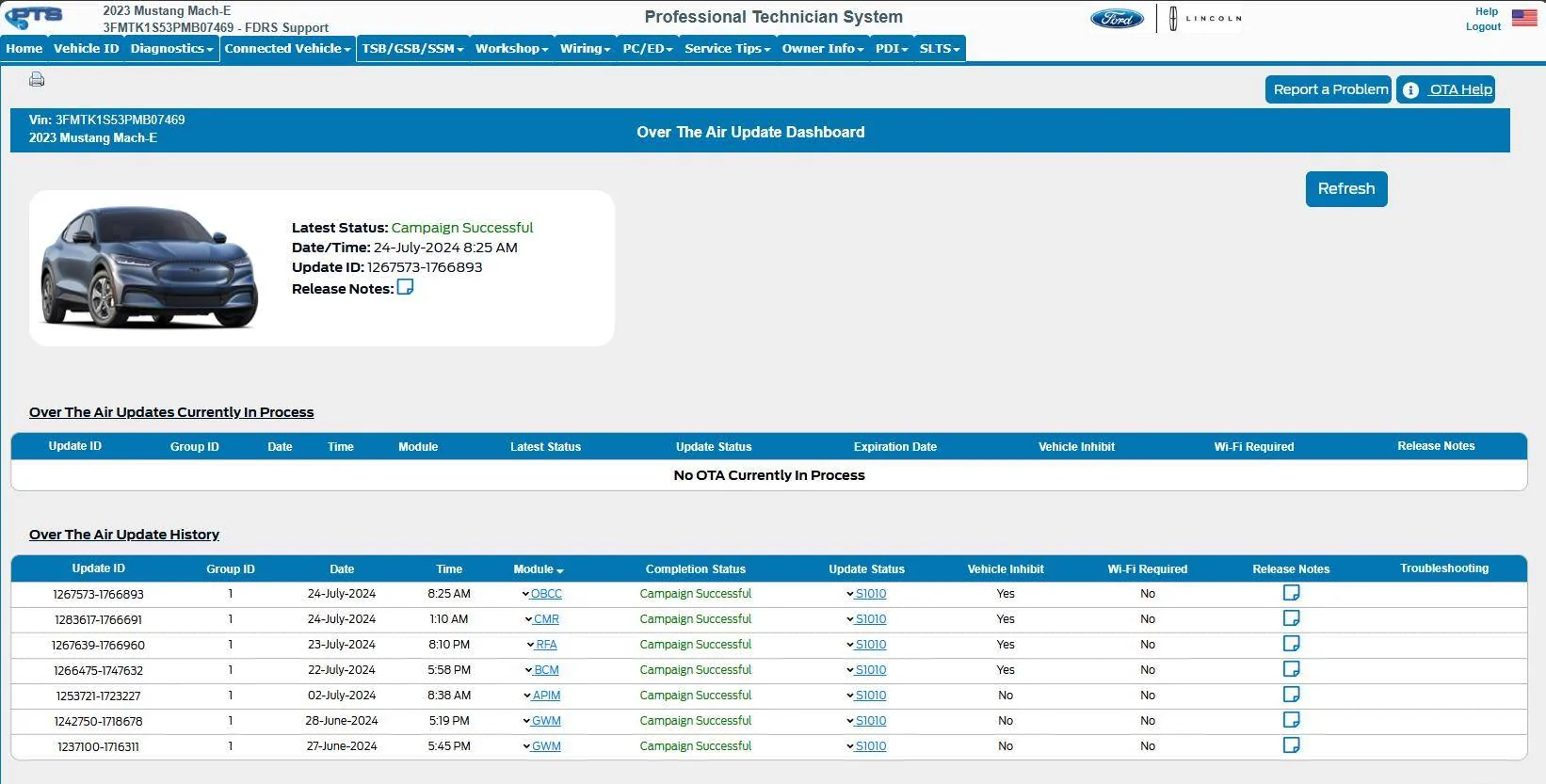Open the Vehicle ID menu item
This screenshot has width=1546, height=784.
coord(87,48)
